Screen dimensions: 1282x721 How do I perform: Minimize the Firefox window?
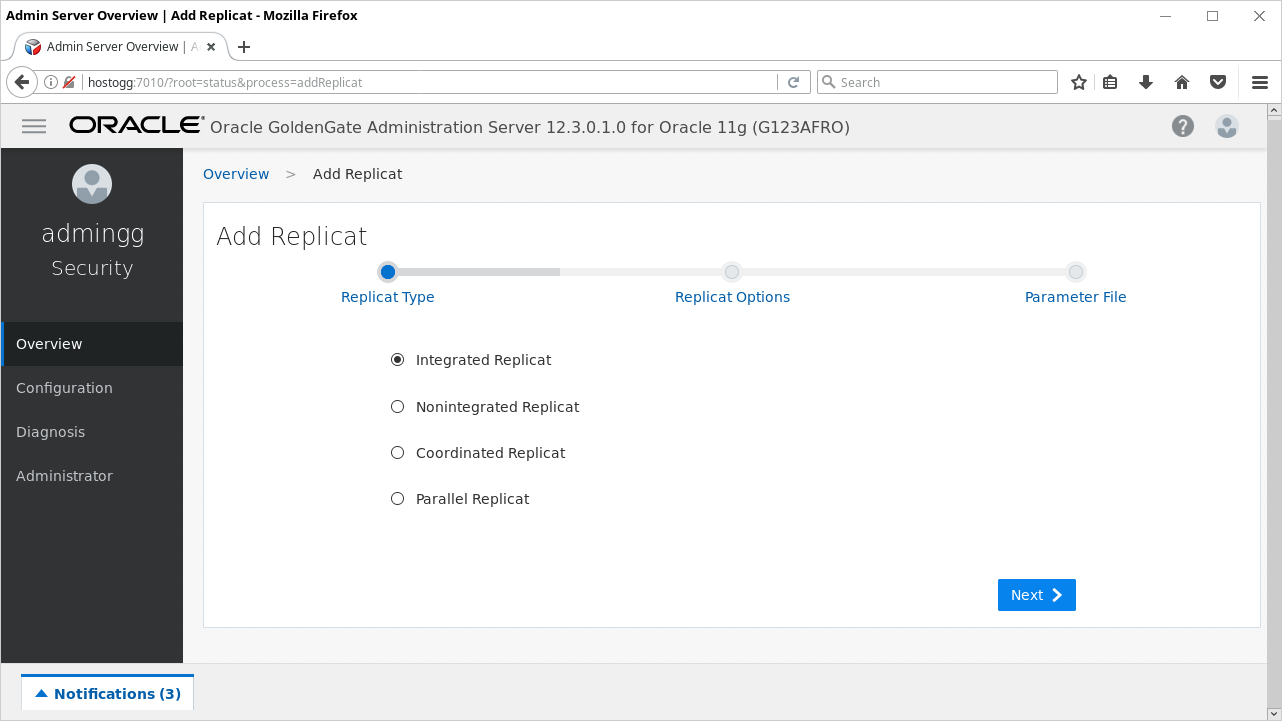[1166, 15]
